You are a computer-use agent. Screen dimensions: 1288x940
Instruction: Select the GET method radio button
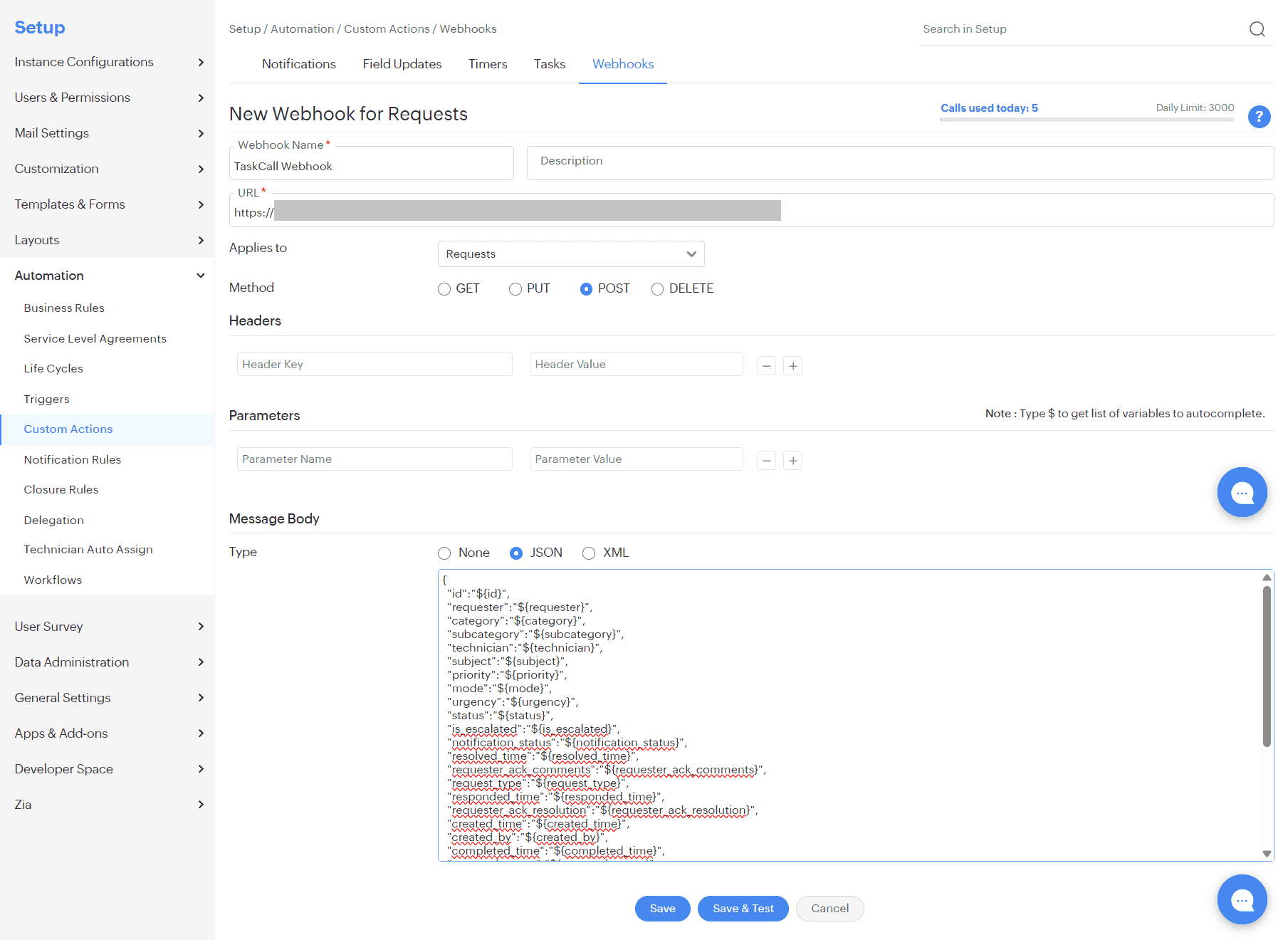[444, 289]
